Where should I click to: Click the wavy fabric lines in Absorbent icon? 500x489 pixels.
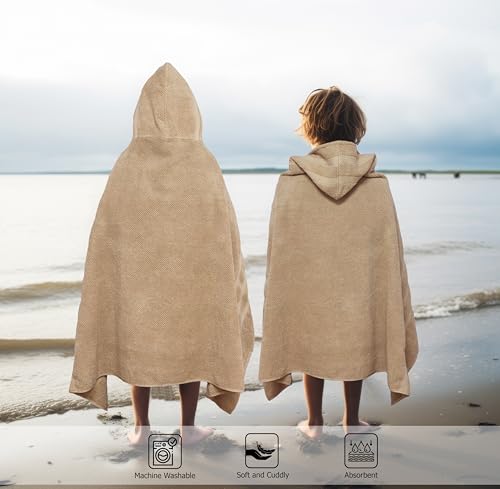[x=361, y=458]
